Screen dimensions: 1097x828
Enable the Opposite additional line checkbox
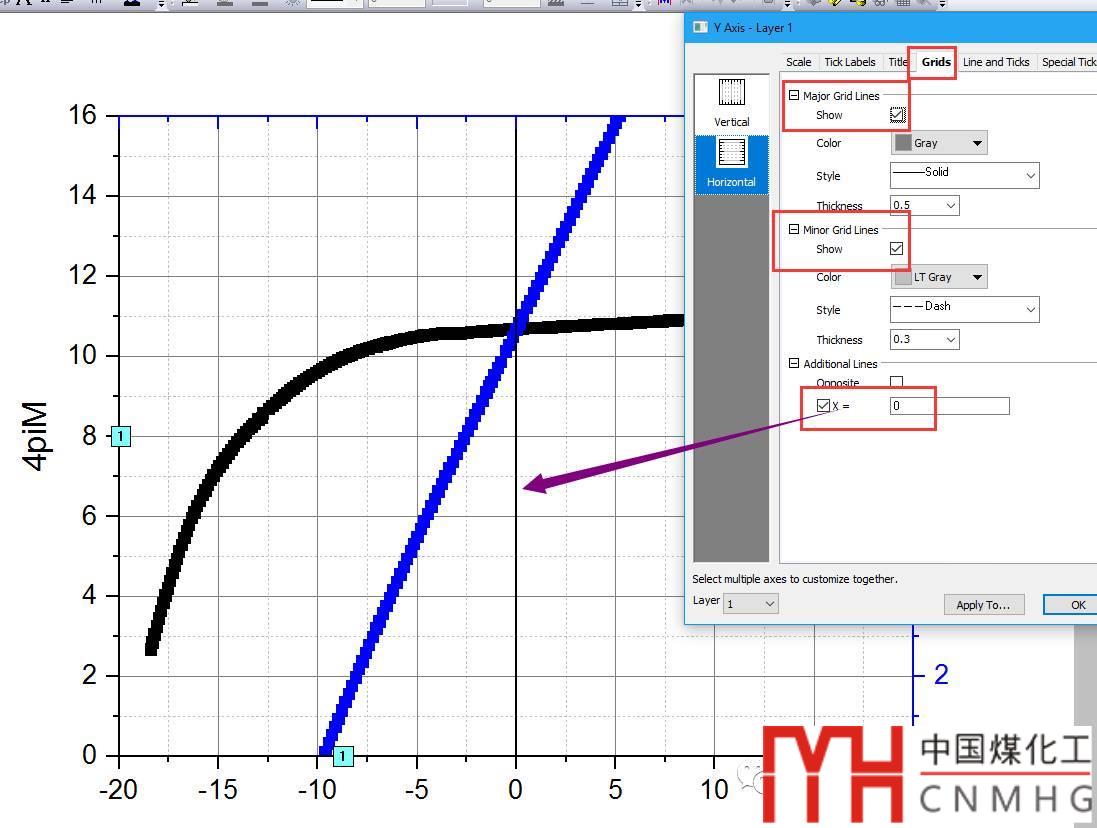pos(896,382)
